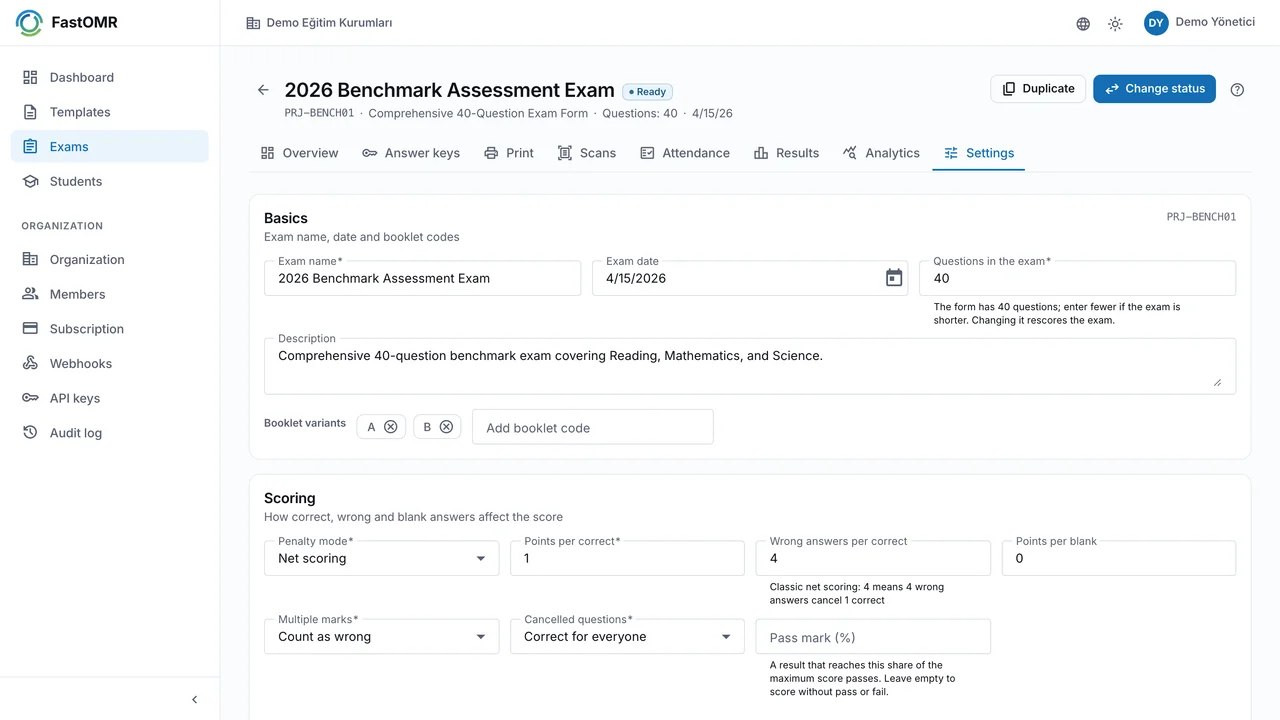Open the language globe icon
1280x720 pixels.
(x=1083, y=24)
